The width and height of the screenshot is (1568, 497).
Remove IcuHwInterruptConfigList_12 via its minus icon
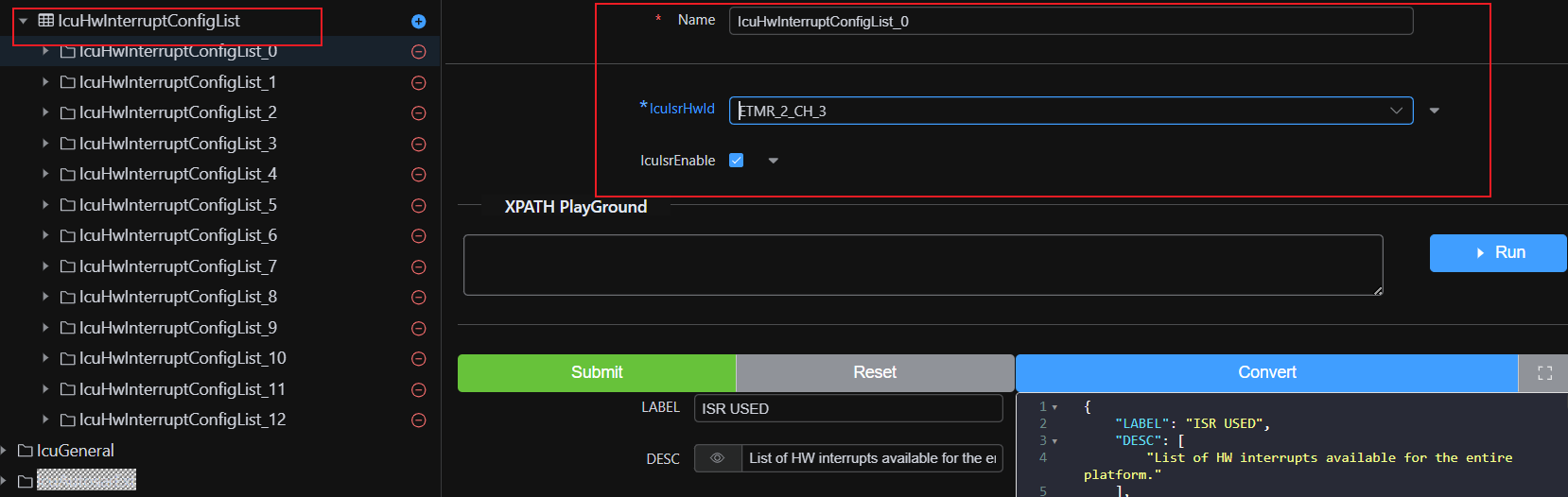coord(419,420)
